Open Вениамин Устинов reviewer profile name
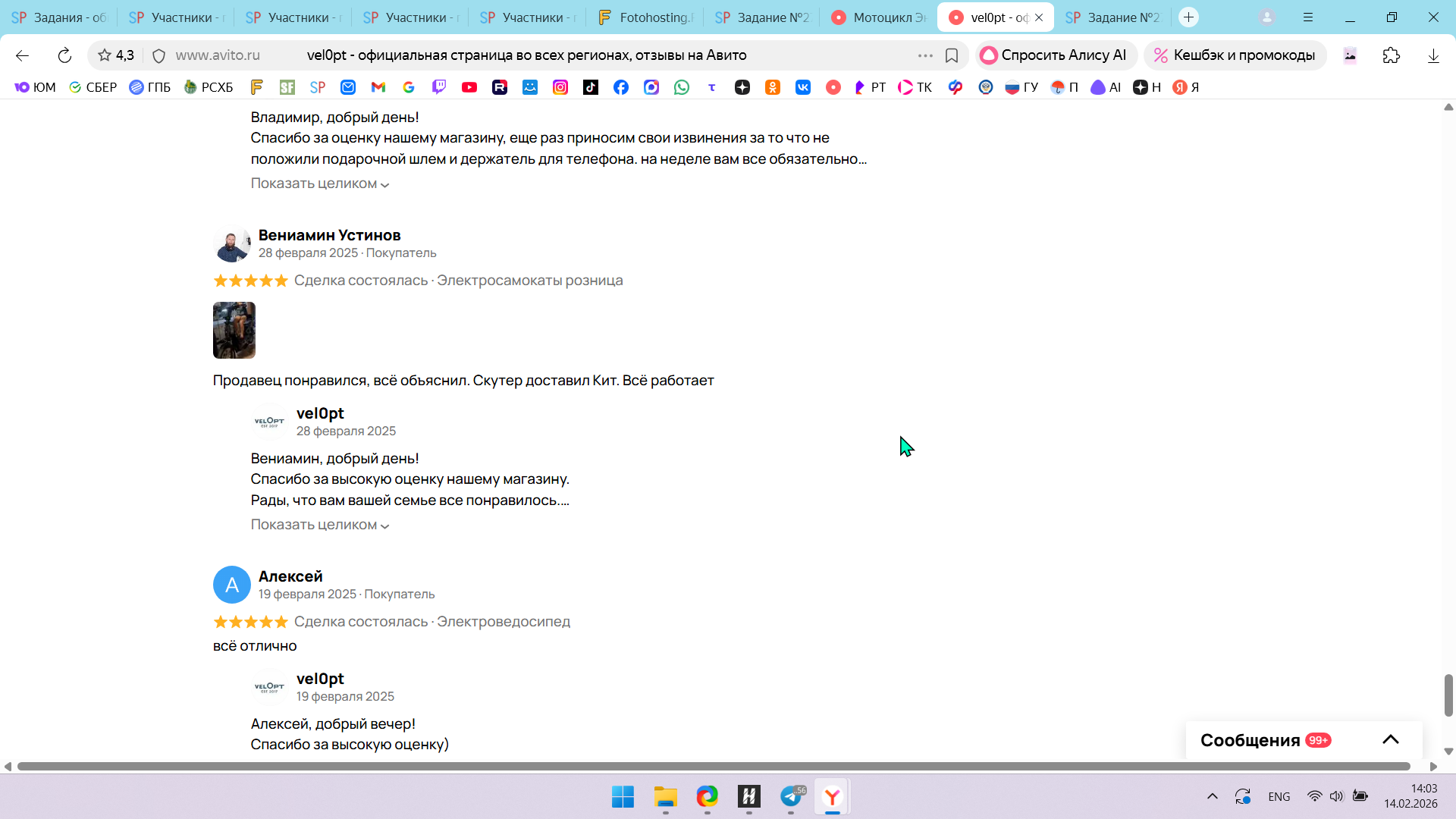 (329, 235)
